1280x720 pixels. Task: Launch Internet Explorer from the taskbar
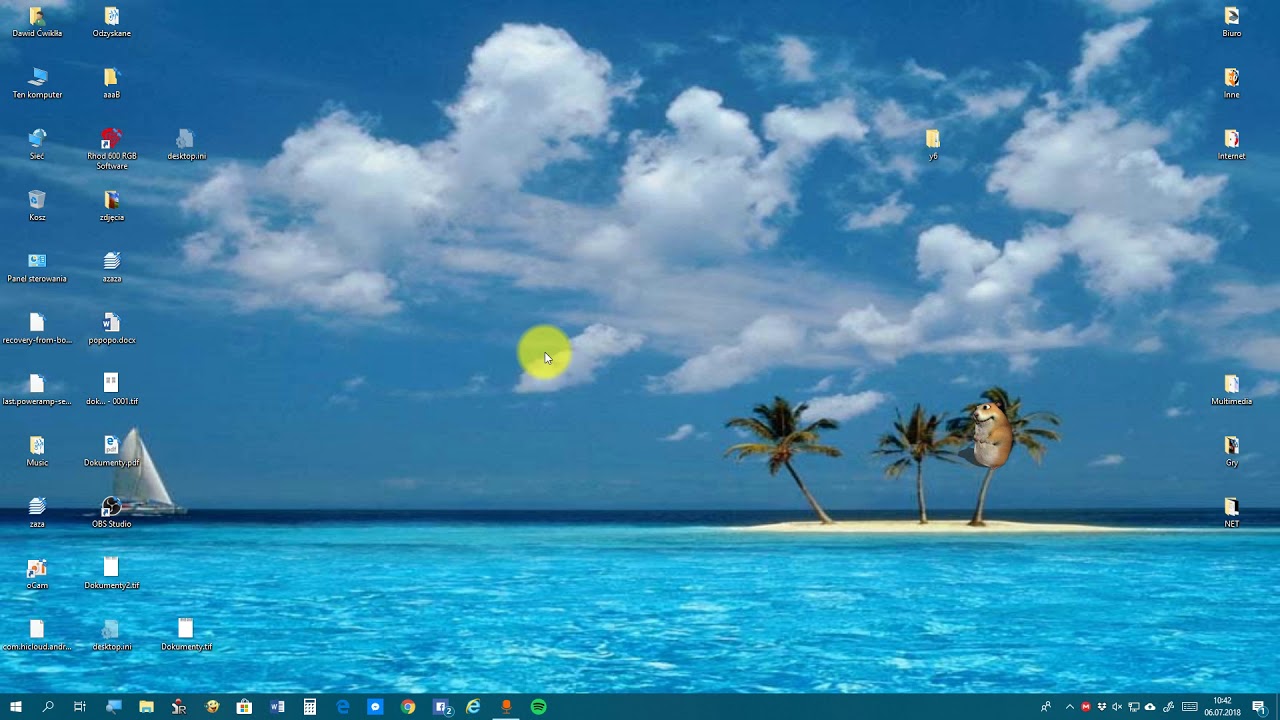pos(473,707)
